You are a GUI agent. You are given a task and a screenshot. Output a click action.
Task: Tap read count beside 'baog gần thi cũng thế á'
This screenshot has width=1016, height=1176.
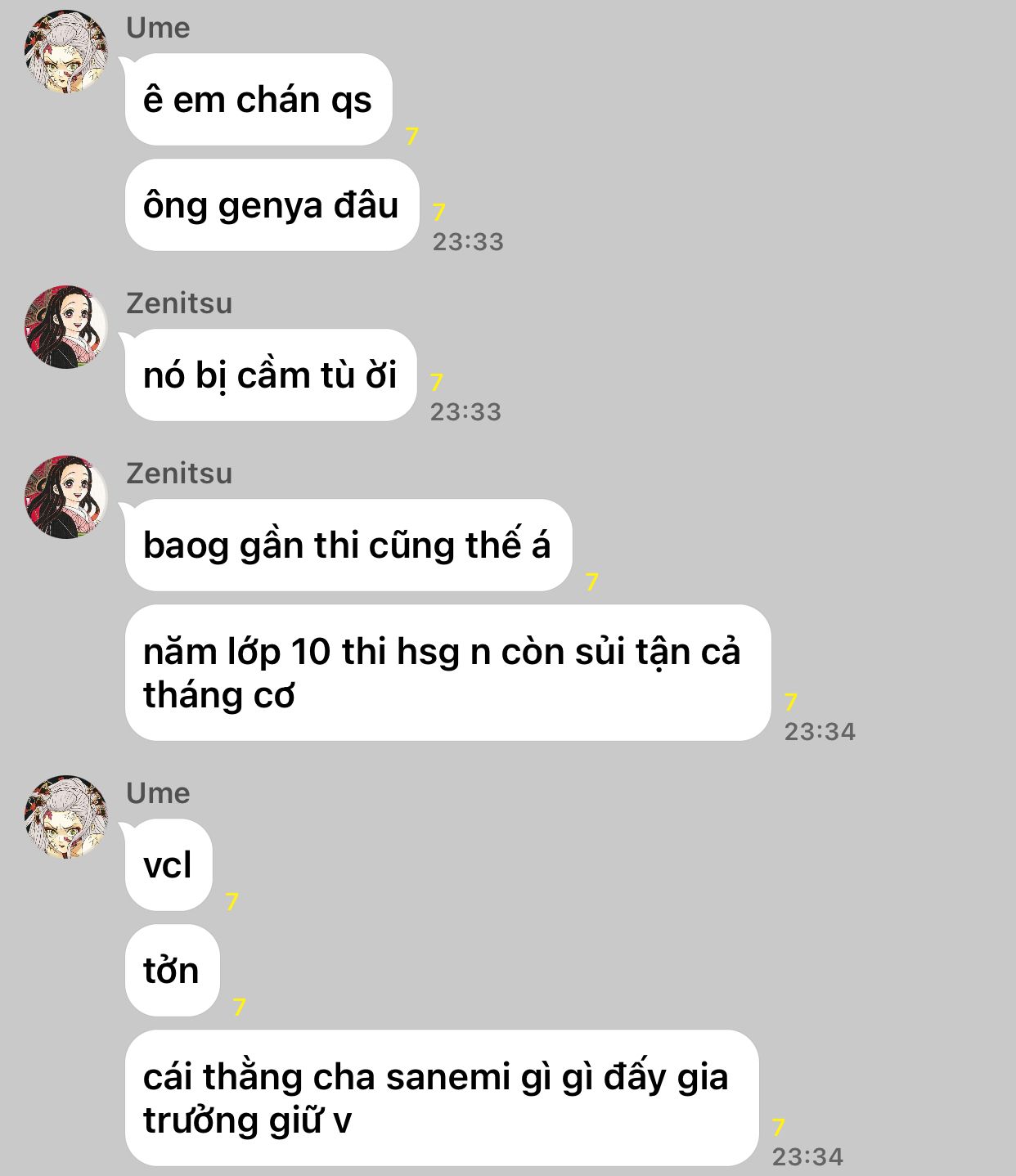(592, 581)
